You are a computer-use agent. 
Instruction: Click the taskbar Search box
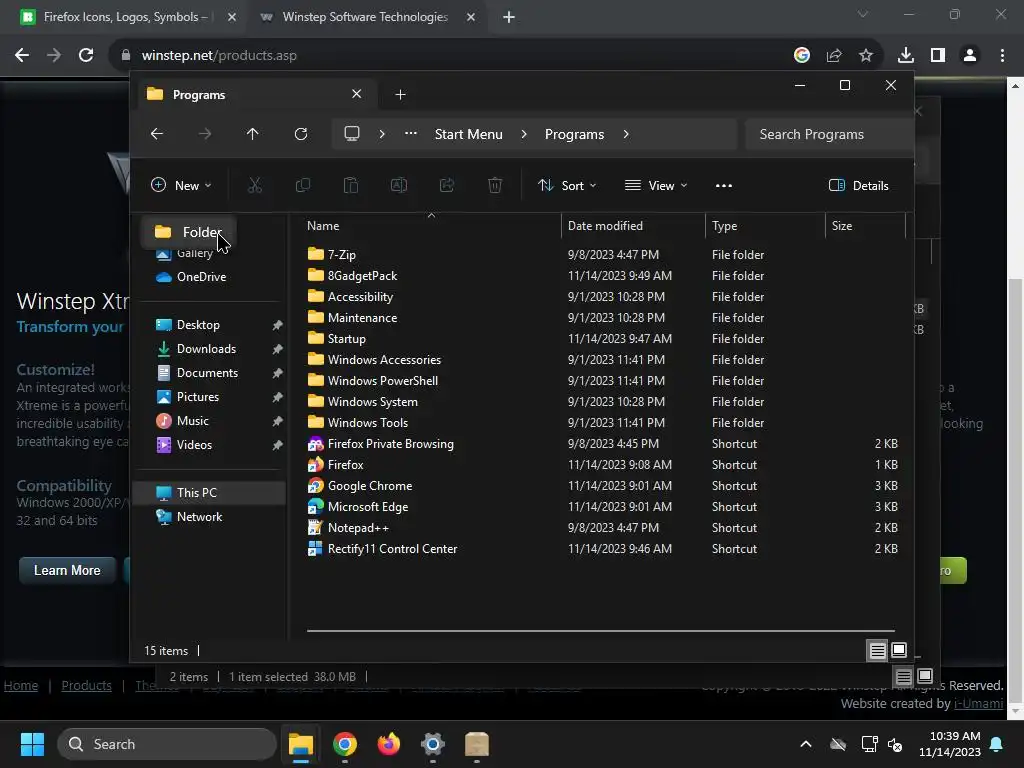167,744
